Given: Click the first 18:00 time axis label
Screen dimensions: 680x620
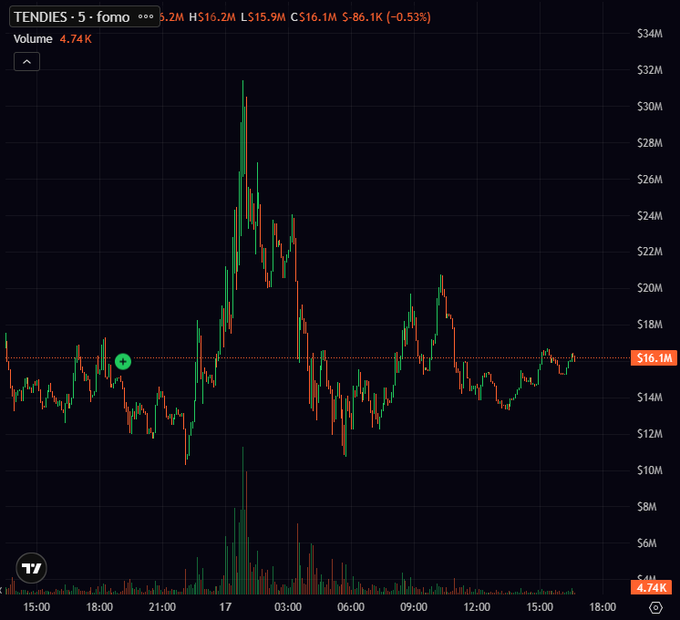Looking at the screenshot, I should pos(99,607).
